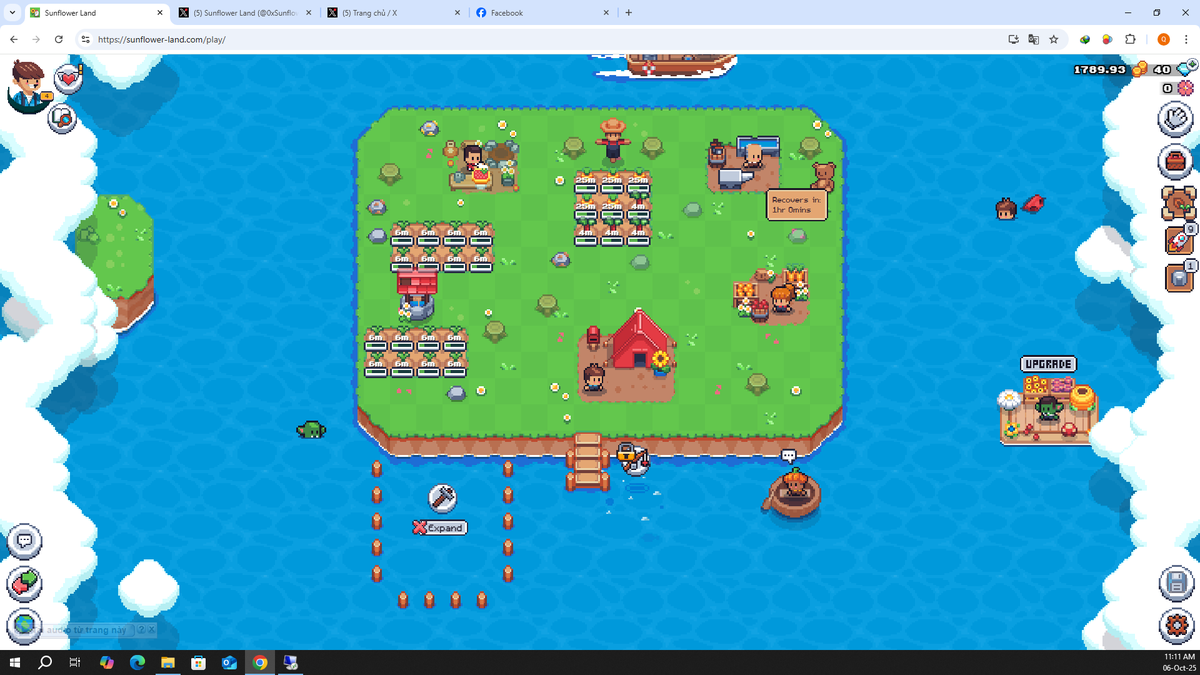This screenshot has width=1200, height=675.
Task: Select the Sunflower Land game tab
Action: (95, 13)
